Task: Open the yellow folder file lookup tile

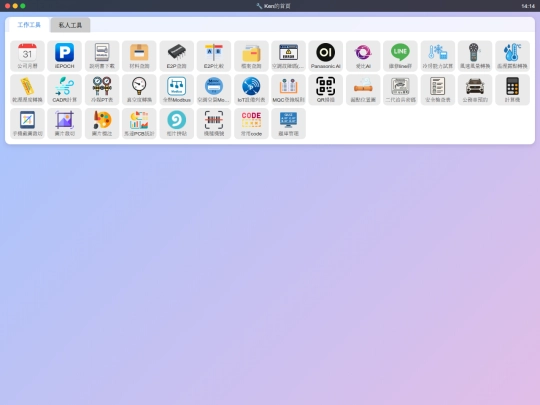Action: pyautogui.click(x=251, y=56)
